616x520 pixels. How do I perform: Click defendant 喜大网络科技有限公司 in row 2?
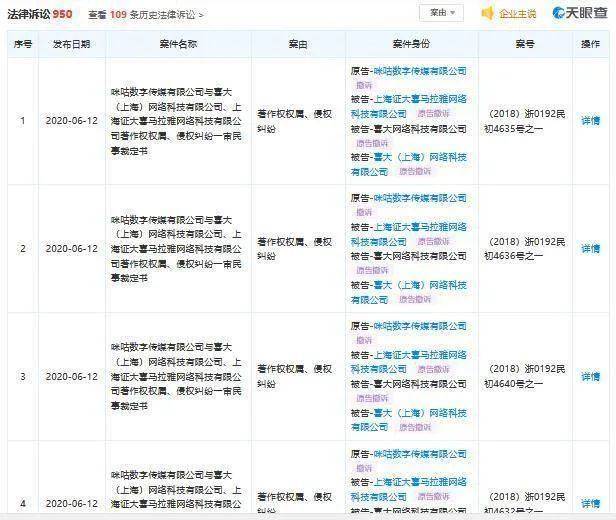420,256
